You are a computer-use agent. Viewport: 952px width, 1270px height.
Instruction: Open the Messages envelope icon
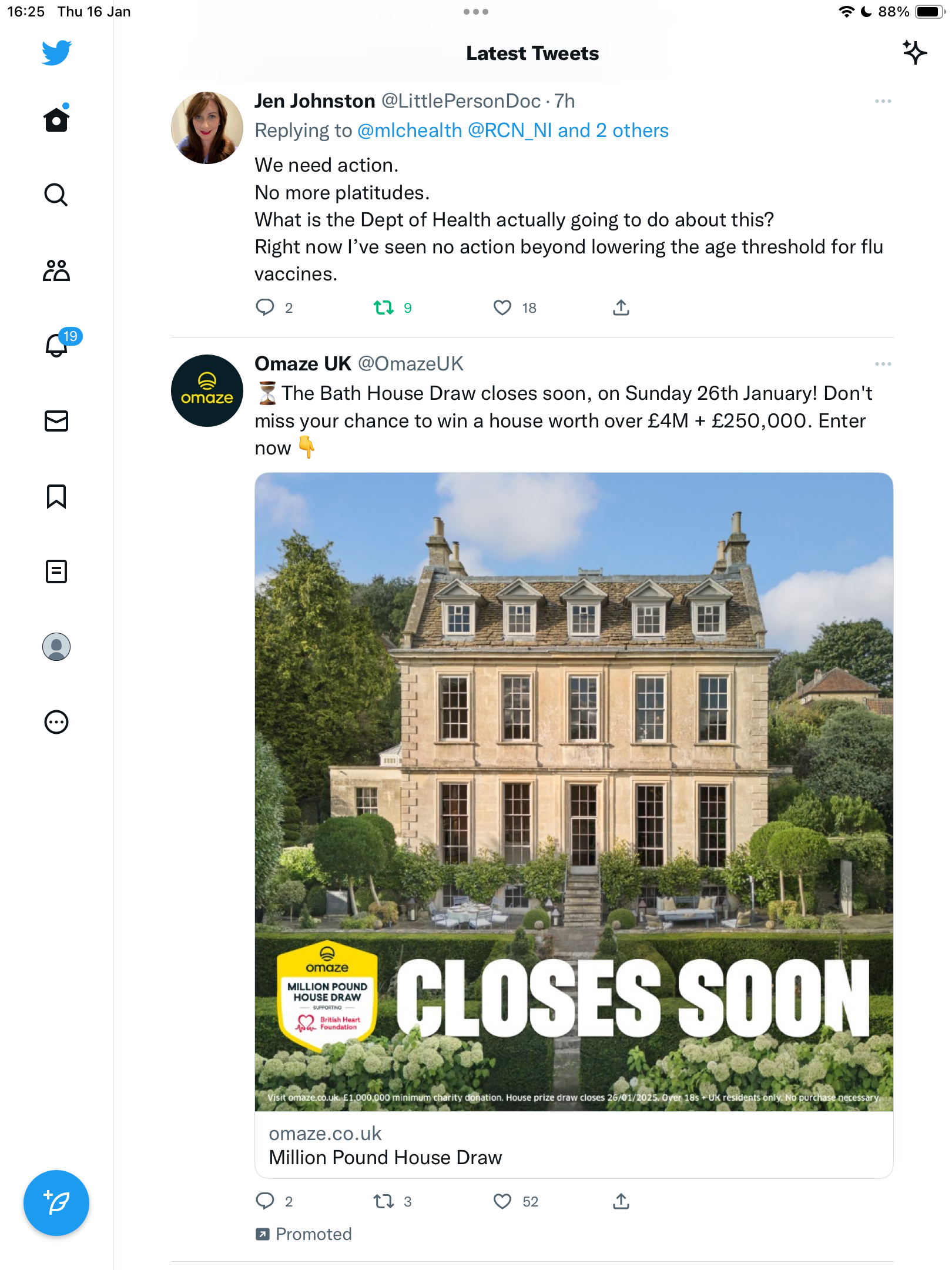click(56, 421)
